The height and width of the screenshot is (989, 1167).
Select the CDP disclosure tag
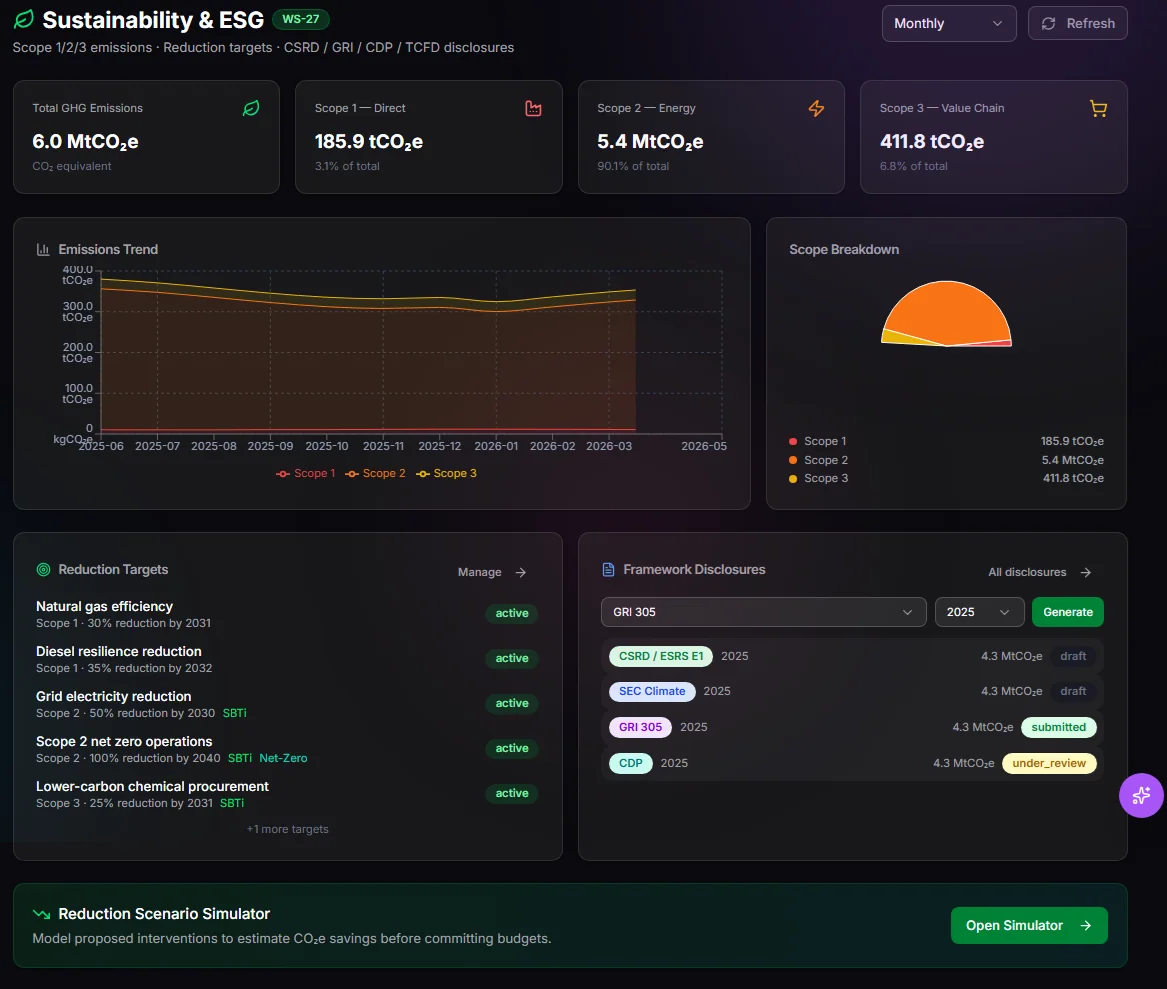(x=630, y=764)
